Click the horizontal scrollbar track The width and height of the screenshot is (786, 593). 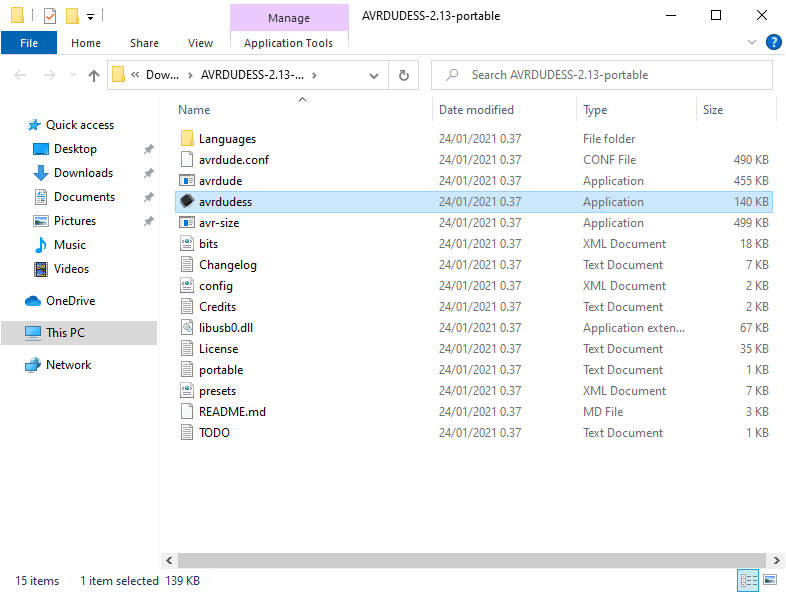pyautogui.click(x=472, y=560)
